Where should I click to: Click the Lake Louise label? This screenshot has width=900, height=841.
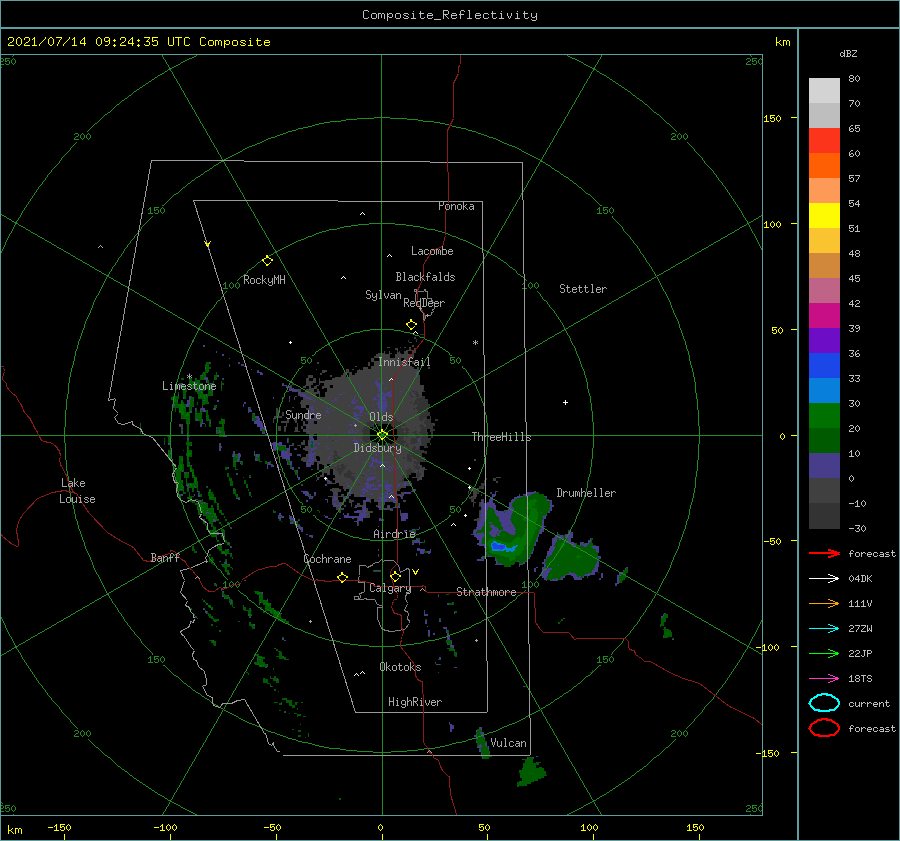tap(77, 491)
